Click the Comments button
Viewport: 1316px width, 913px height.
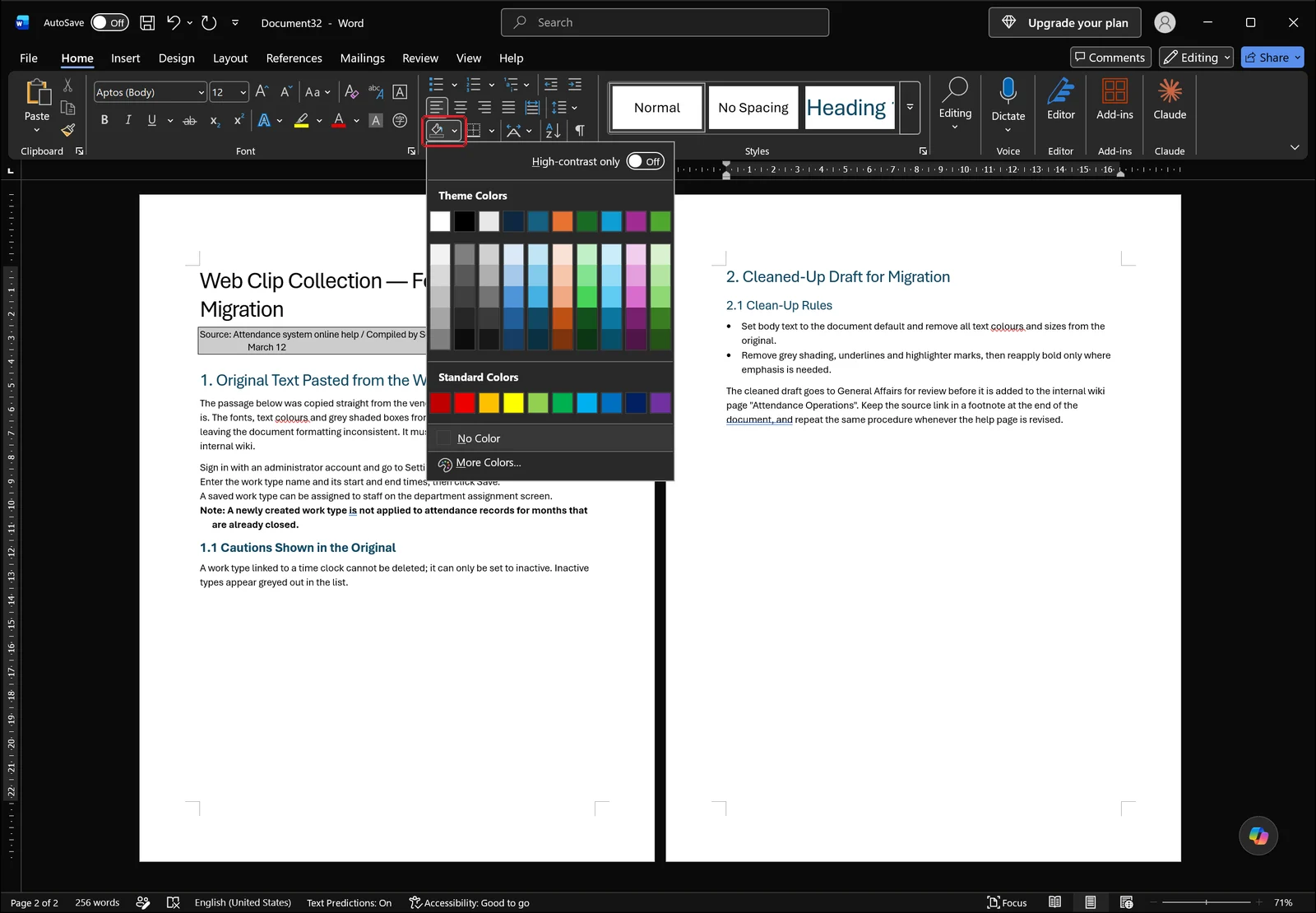pos(1110,58)
